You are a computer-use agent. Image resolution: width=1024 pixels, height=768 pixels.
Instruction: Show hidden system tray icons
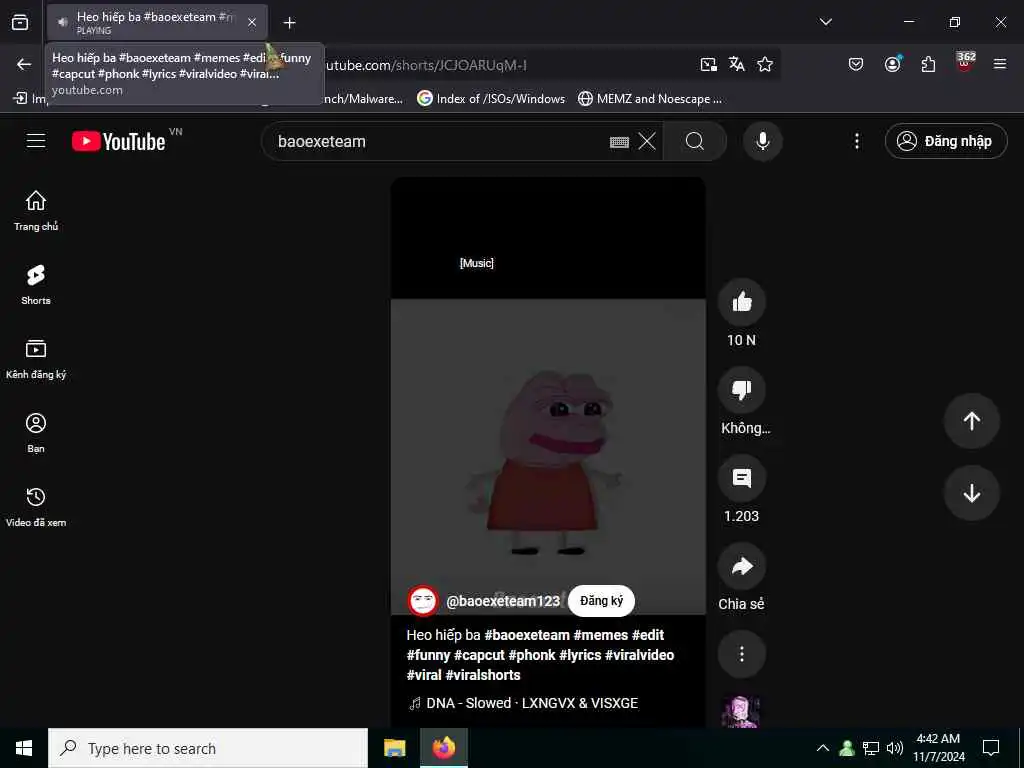click(x=823, y=748)
